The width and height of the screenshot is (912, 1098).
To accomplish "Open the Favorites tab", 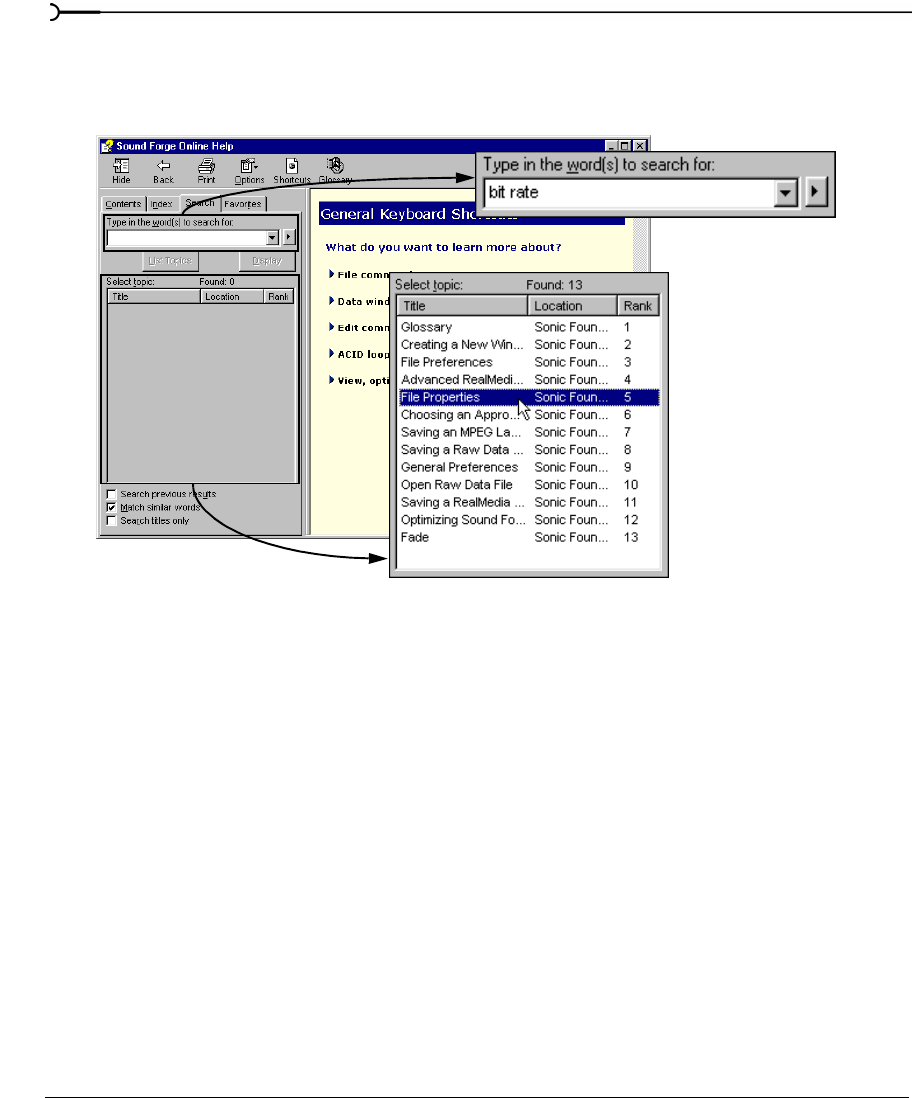I will click(243, 204).
